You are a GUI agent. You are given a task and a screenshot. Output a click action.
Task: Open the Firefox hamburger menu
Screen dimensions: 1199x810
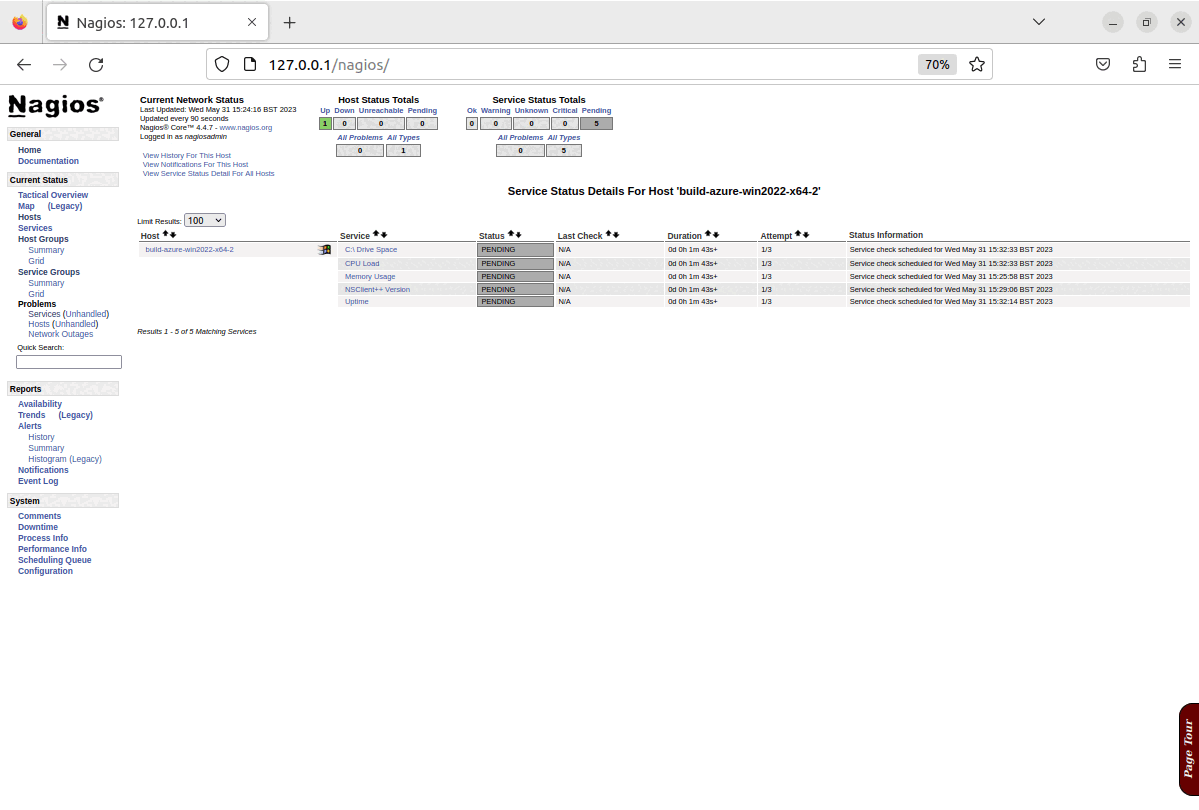pos(1175,63)
